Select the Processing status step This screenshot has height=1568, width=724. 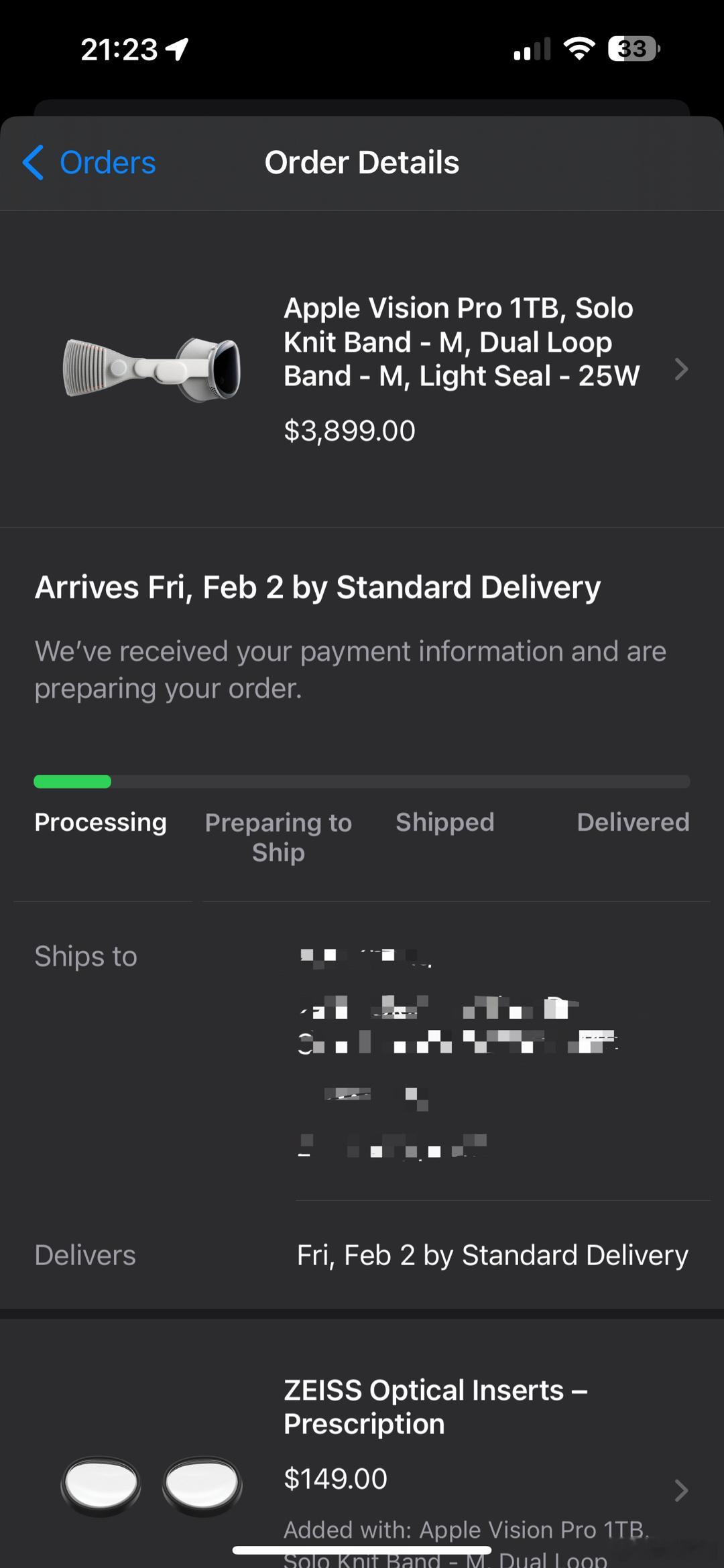coord(101,822)
